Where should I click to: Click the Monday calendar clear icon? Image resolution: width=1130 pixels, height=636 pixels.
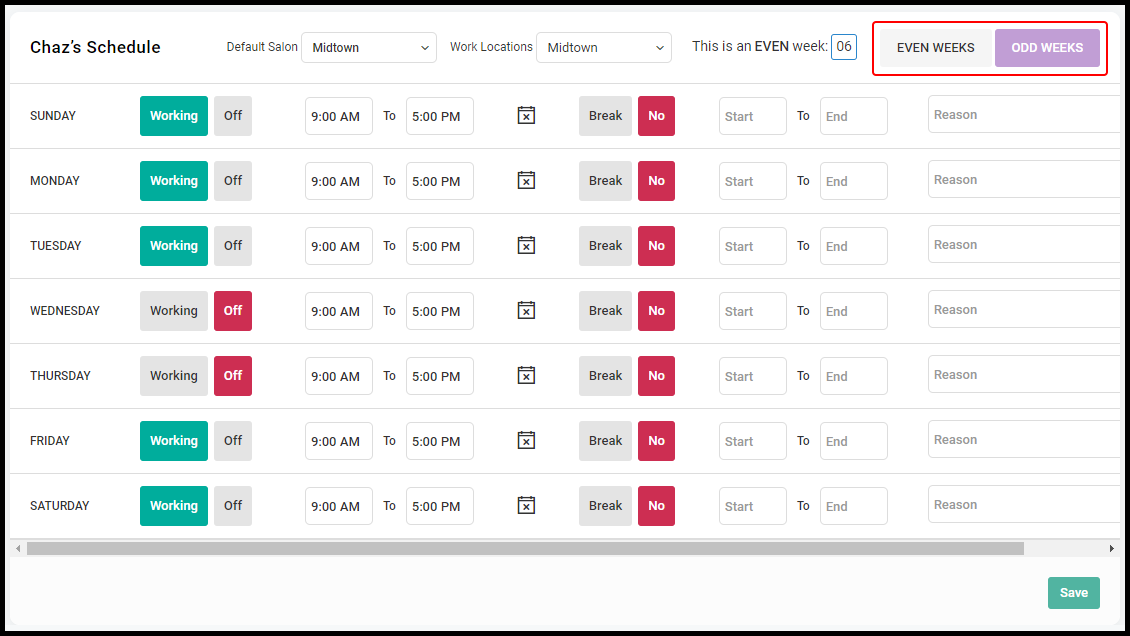pos(526,180)
